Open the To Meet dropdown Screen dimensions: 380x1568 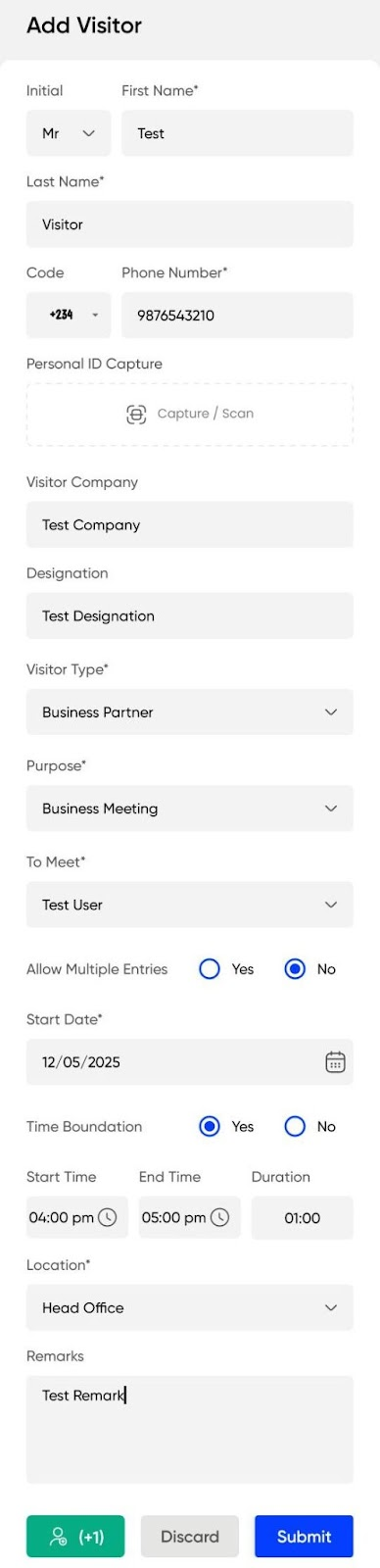[190, 905]
